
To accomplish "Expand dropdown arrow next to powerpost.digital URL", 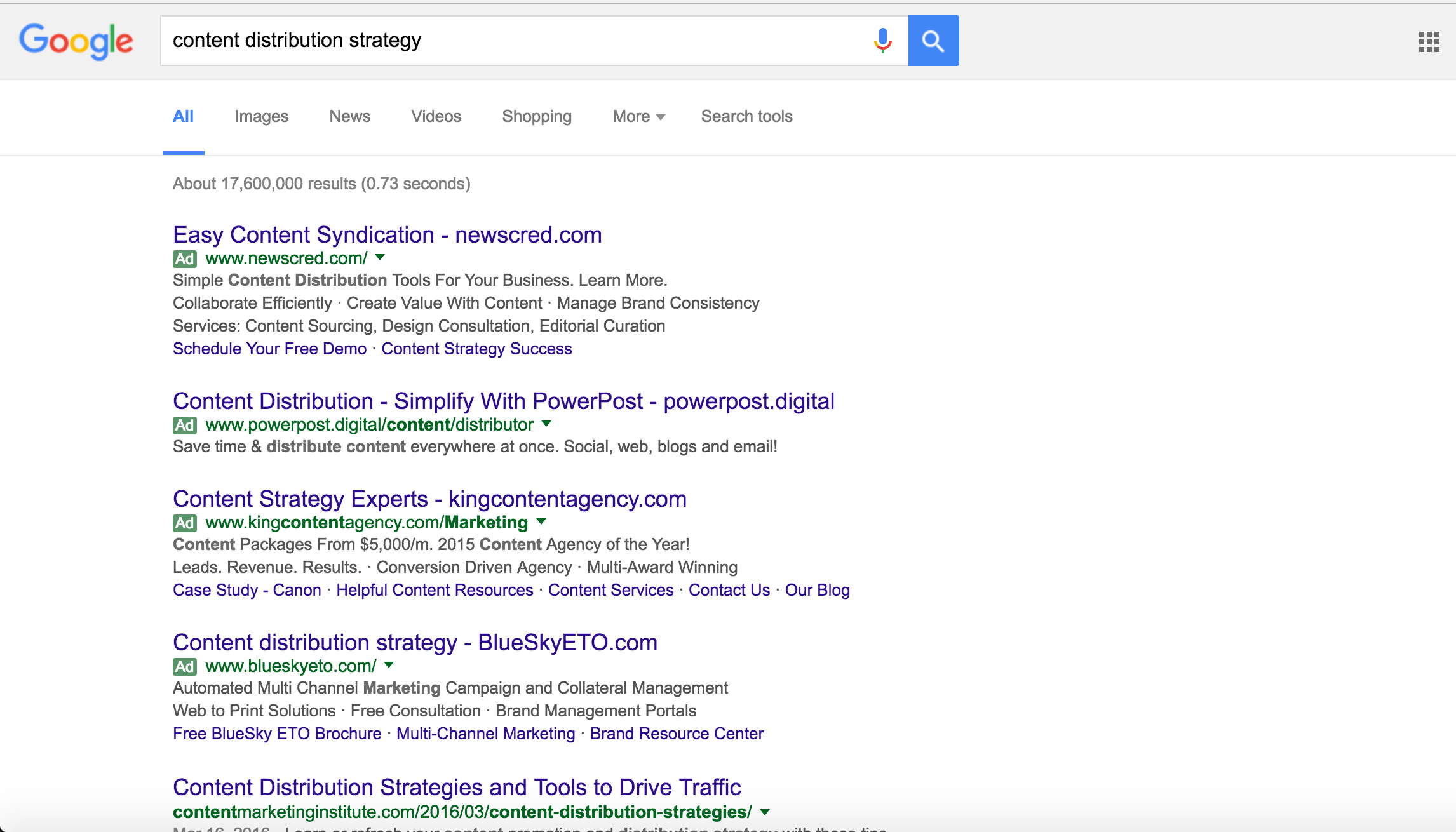I will coord(546,424).
